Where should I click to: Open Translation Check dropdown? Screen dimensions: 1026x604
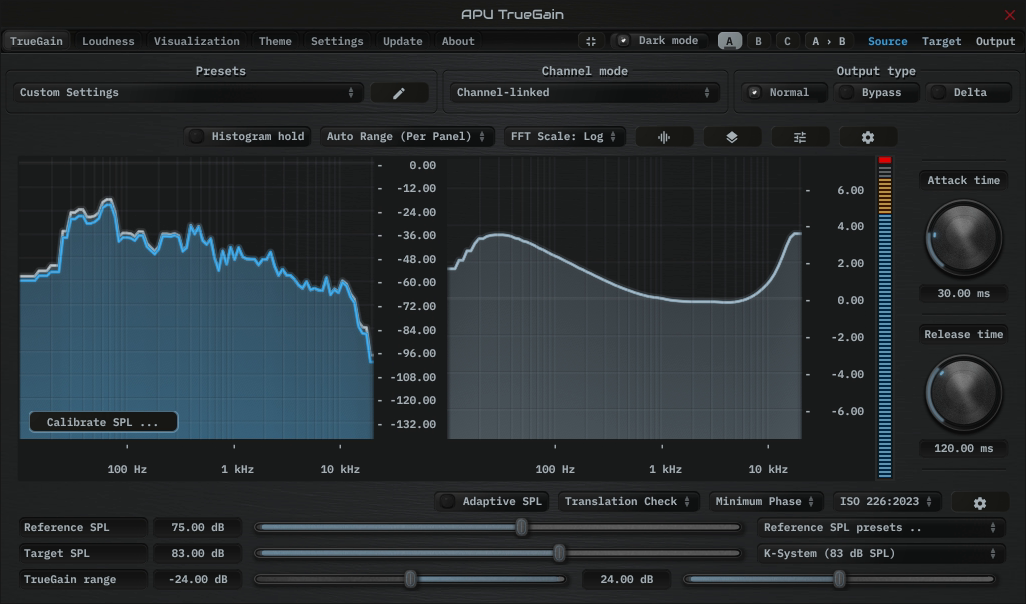[628, 501]
